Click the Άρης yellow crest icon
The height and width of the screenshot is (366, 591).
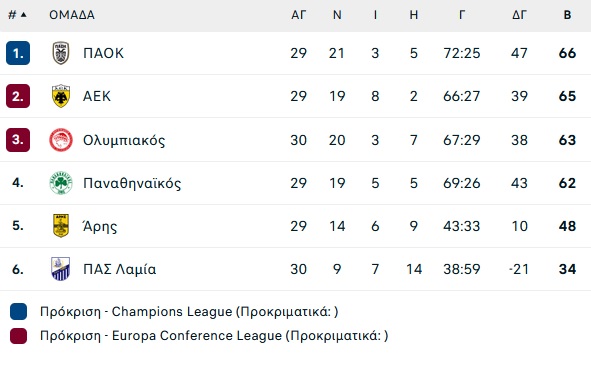coord(61,226)
